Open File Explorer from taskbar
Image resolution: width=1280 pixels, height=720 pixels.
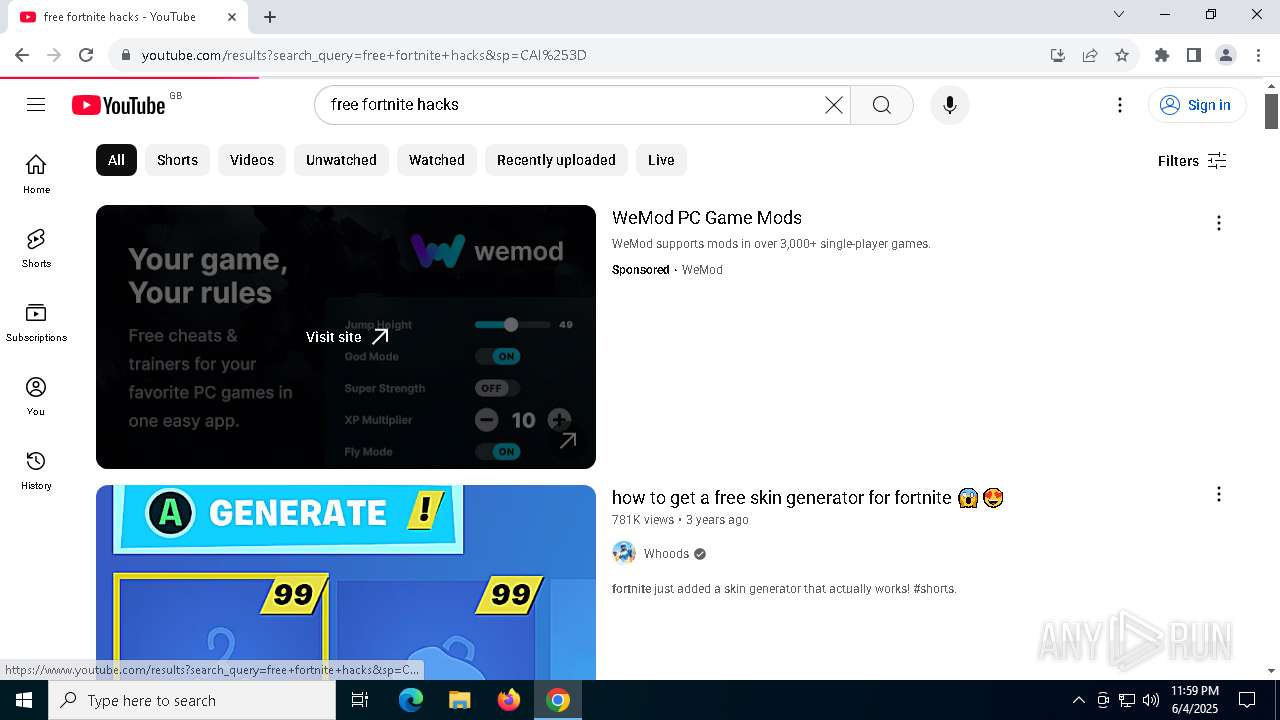coord(459,700)
